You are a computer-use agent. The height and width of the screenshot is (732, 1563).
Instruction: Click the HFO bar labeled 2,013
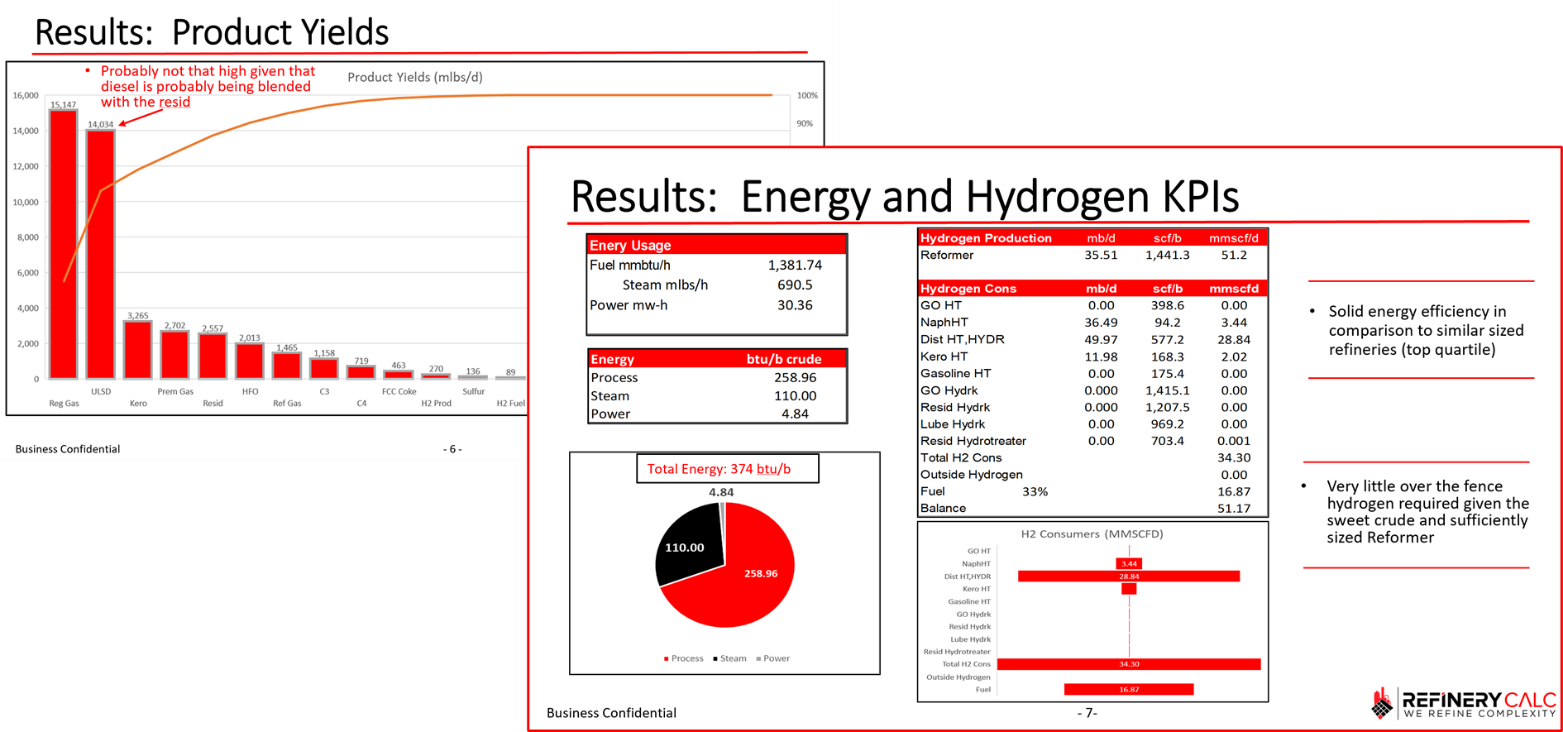(249, 361)
